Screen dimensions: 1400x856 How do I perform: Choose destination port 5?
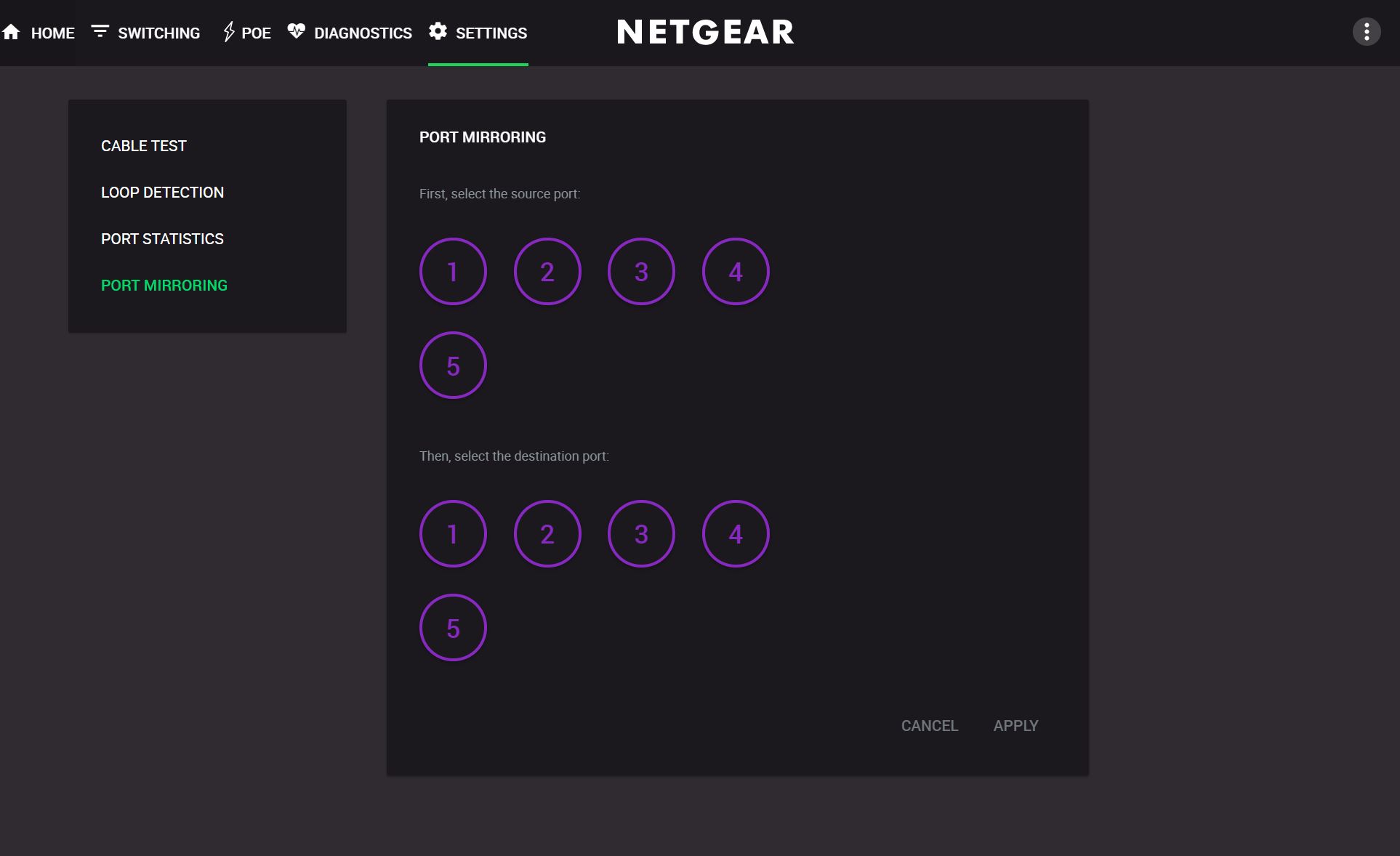point(453,628)
